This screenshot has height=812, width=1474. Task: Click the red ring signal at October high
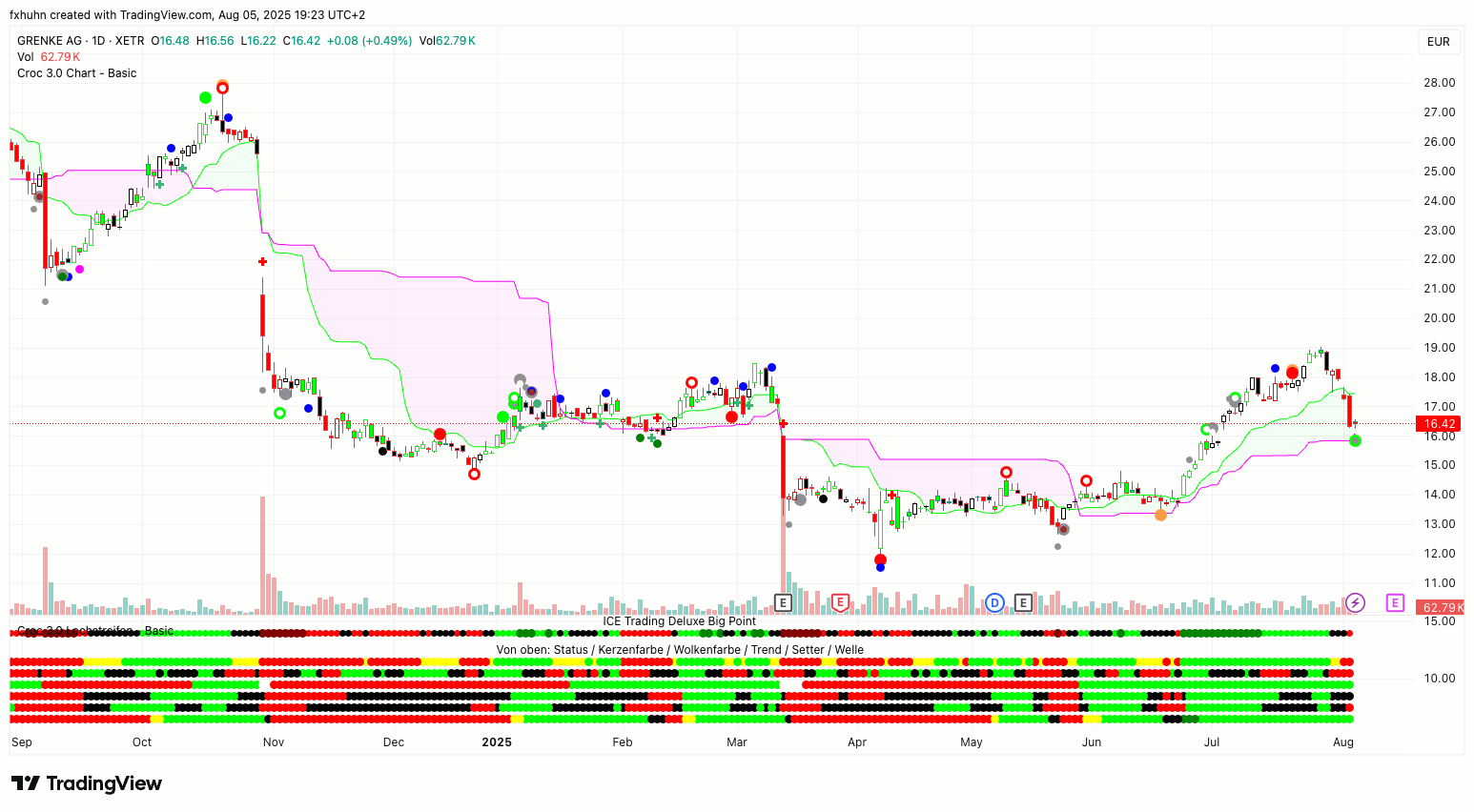[x=222, y=88]
